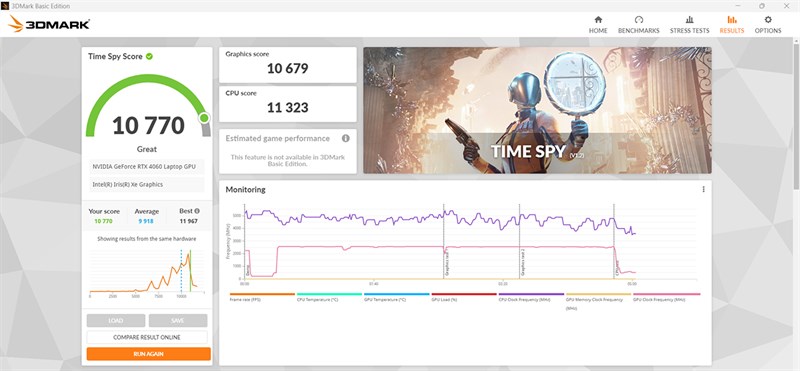The width and height of the screenshot is (800, 371).
Task: Click the info icon beside Best score
Action: pos(197,211)
